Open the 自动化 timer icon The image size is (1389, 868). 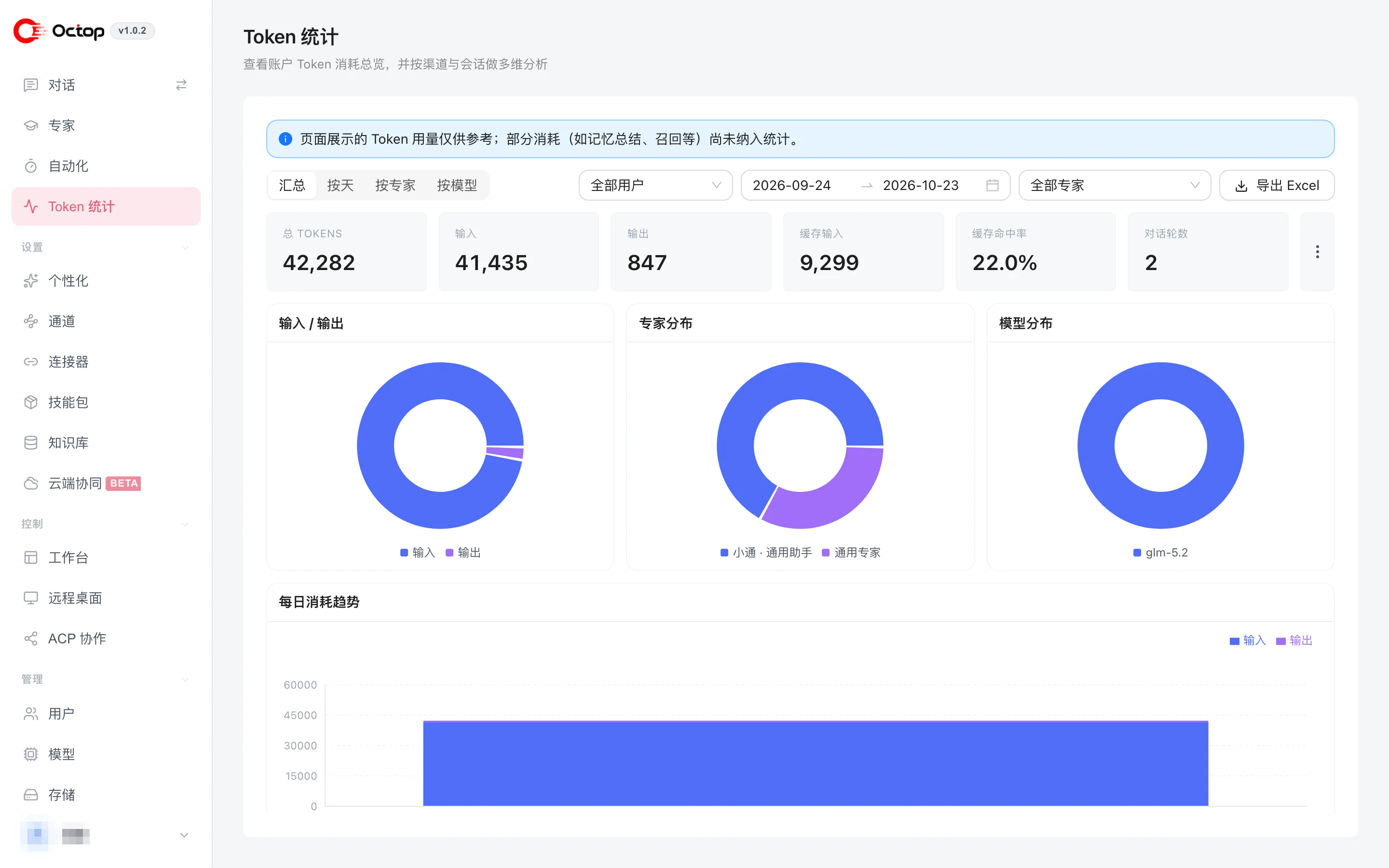pyautogui.click(x=30, y=166)
